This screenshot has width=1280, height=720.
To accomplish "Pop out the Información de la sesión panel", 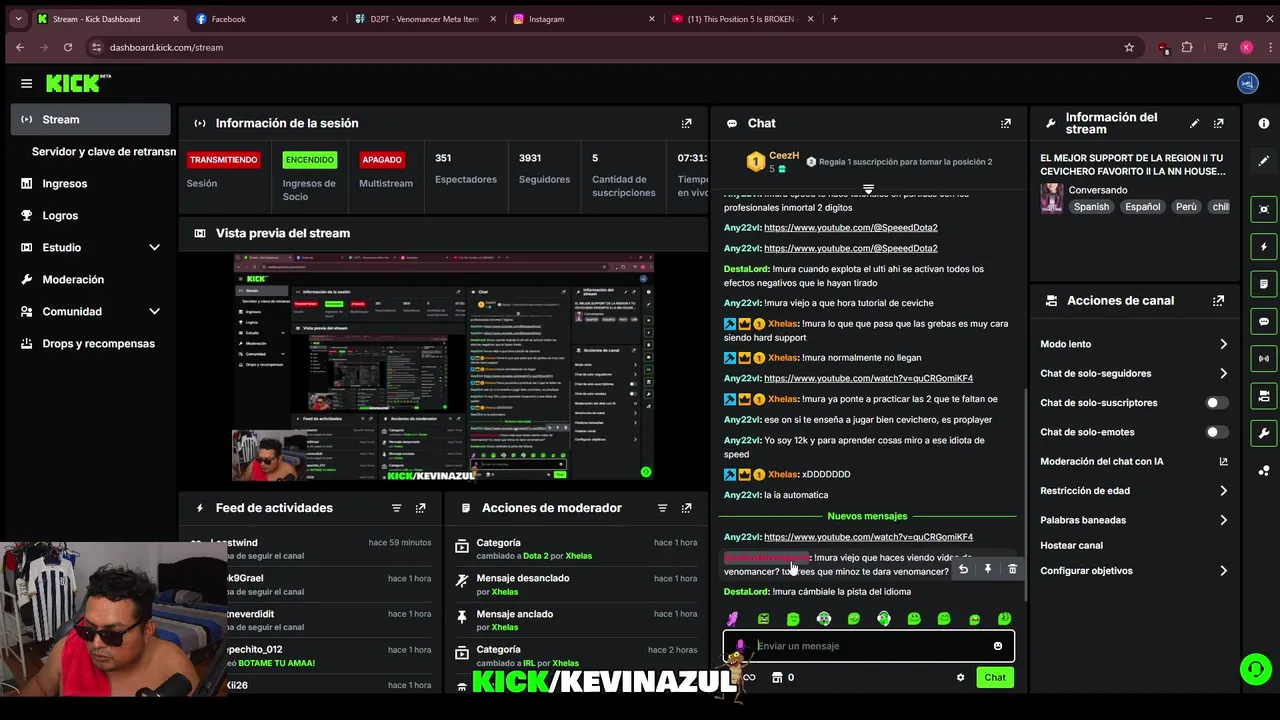I will pyautogui.click(x=686, y=123).
